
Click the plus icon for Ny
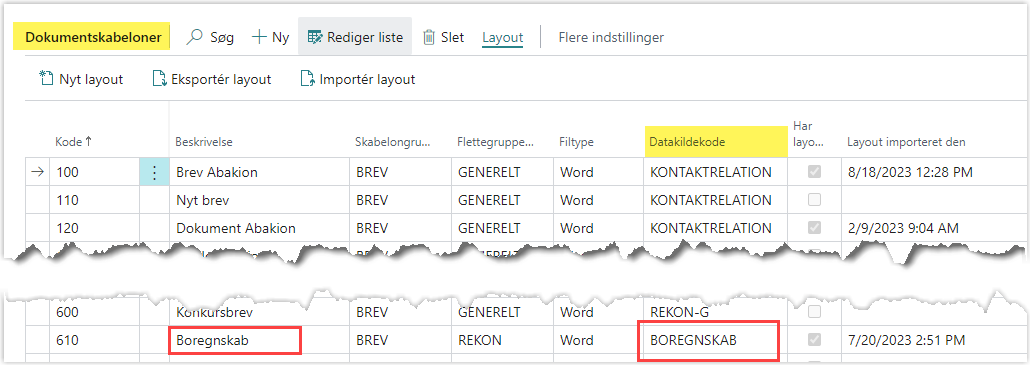(x=259, y=37)
